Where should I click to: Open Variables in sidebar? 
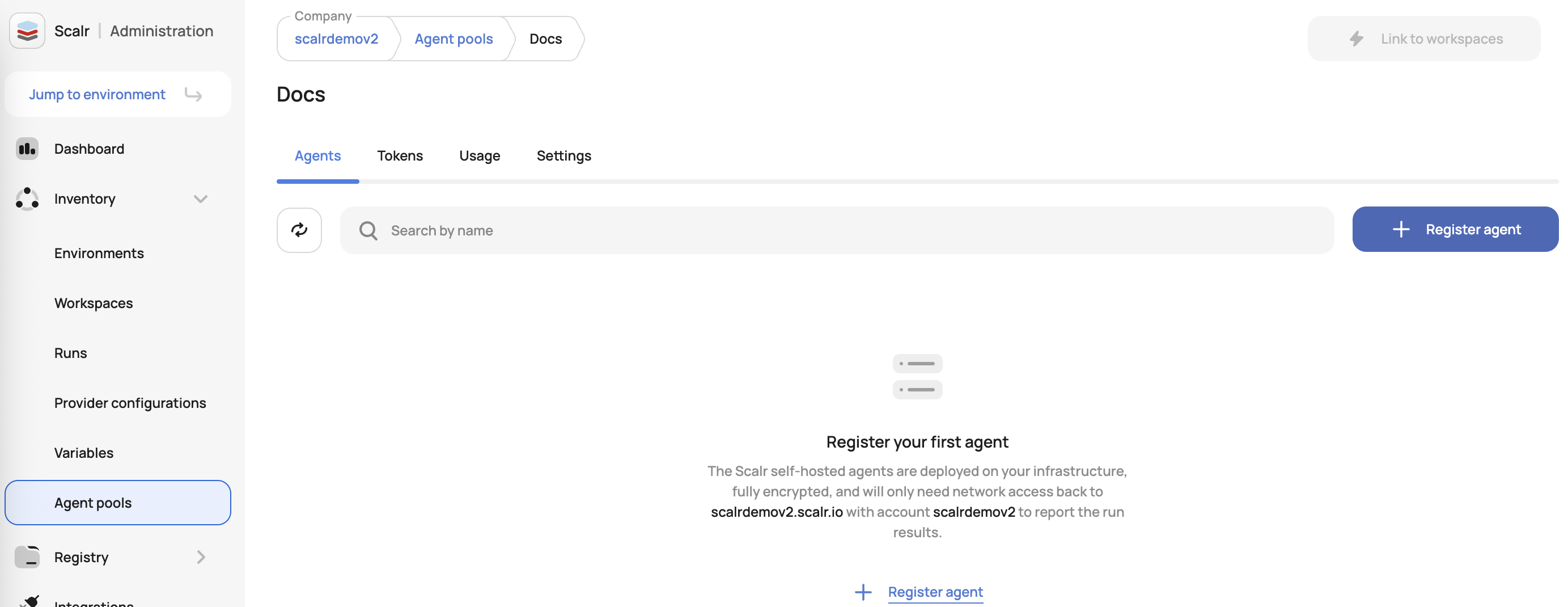(x=83, y=453)
